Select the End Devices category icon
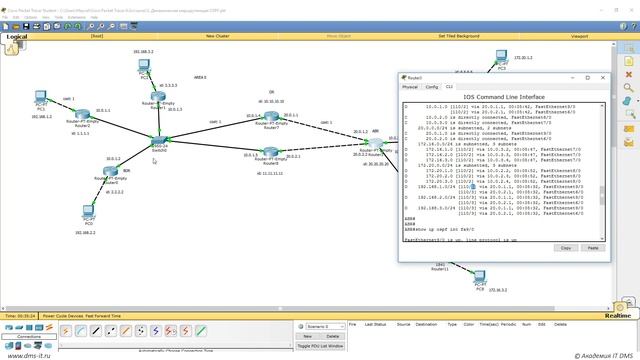 click(x=9, y=346)
